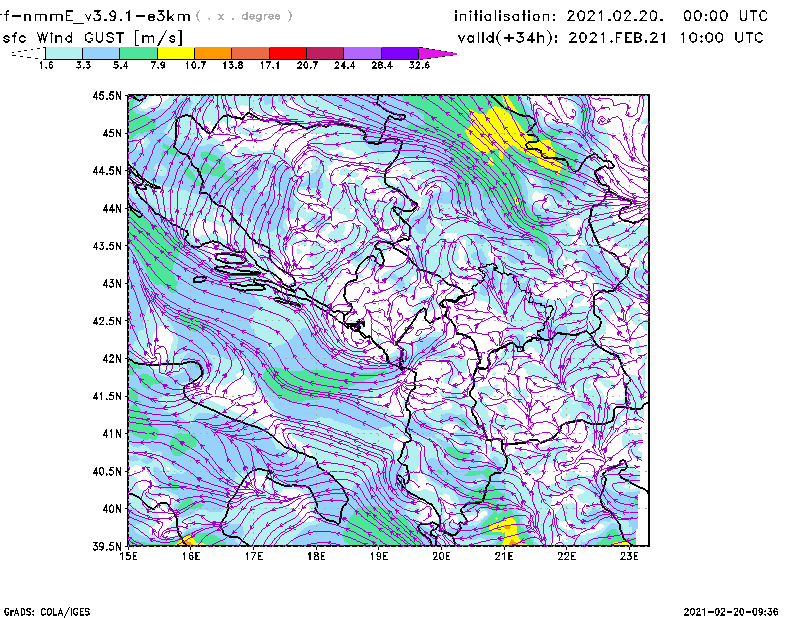Click the 2021-02-20-09:36 timestamp at bottom right
The height and width of the screenshot is (618, 800).
pyautogui.click(x=740, y=609)
